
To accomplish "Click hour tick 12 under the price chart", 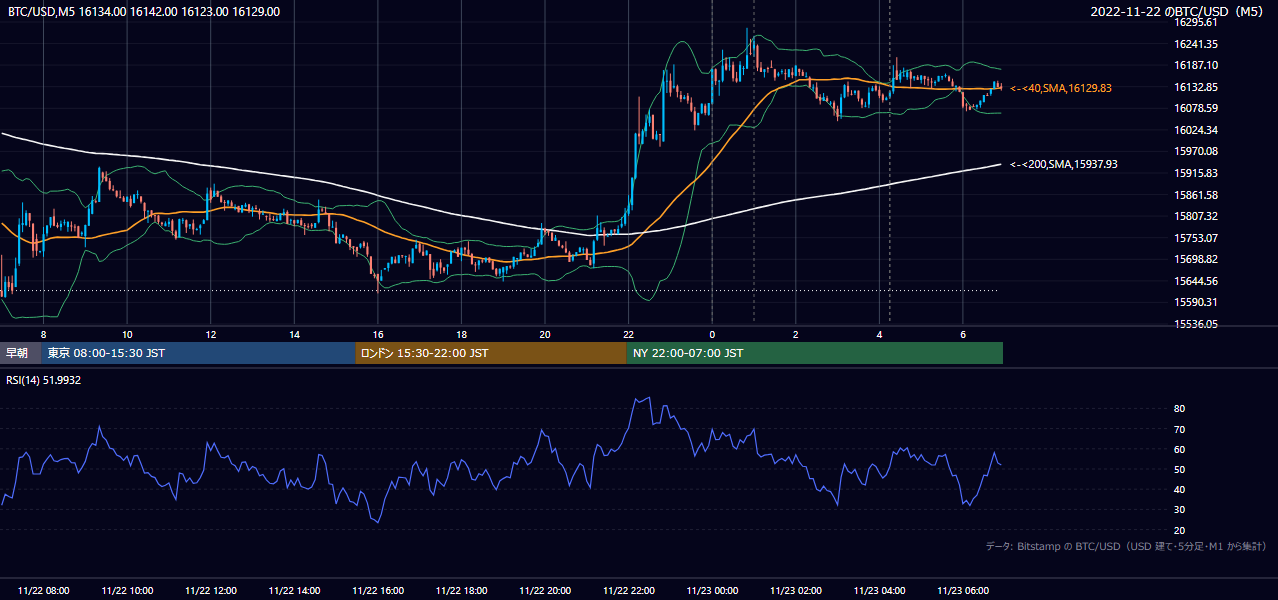I will coord(210,334).
